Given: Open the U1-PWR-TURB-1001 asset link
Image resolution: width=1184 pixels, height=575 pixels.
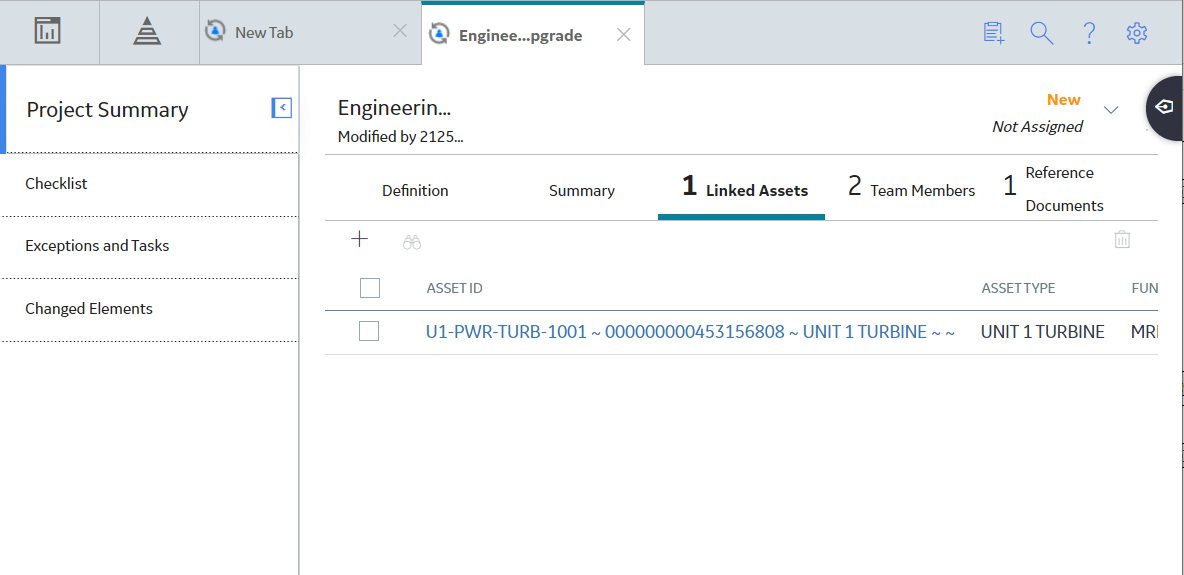Looking at the screenshot, I should coord(691,332).
